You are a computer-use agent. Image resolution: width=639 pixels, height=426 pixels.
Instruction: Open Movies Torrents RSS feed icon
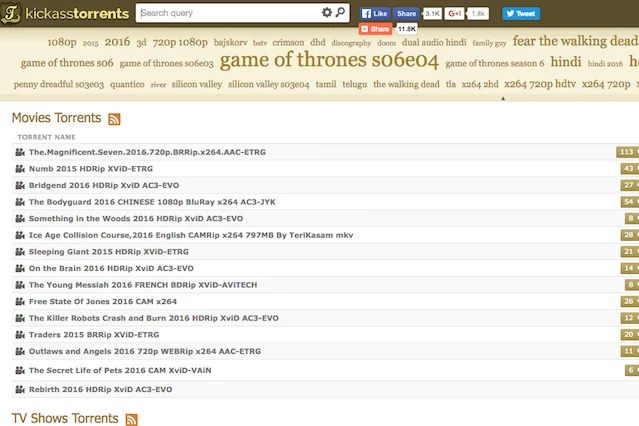(114, 119)
